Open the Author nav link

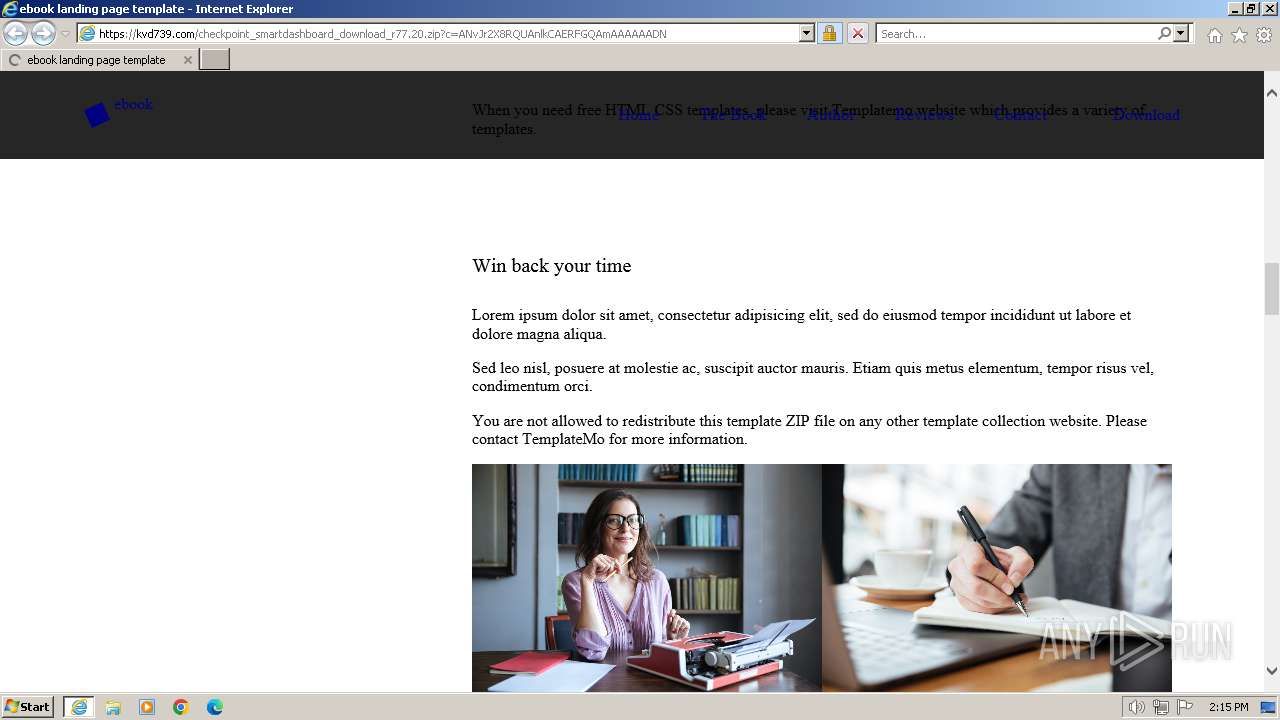coord(830,115)
